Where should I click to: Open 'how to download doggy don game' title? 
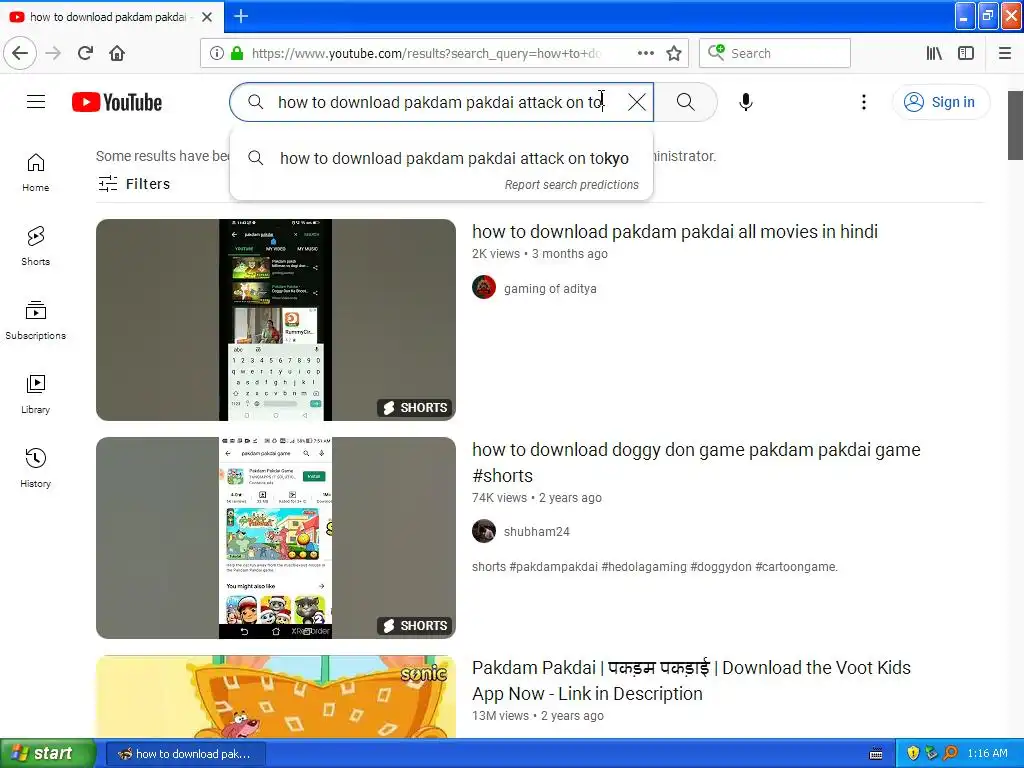(x=696, y=462)
